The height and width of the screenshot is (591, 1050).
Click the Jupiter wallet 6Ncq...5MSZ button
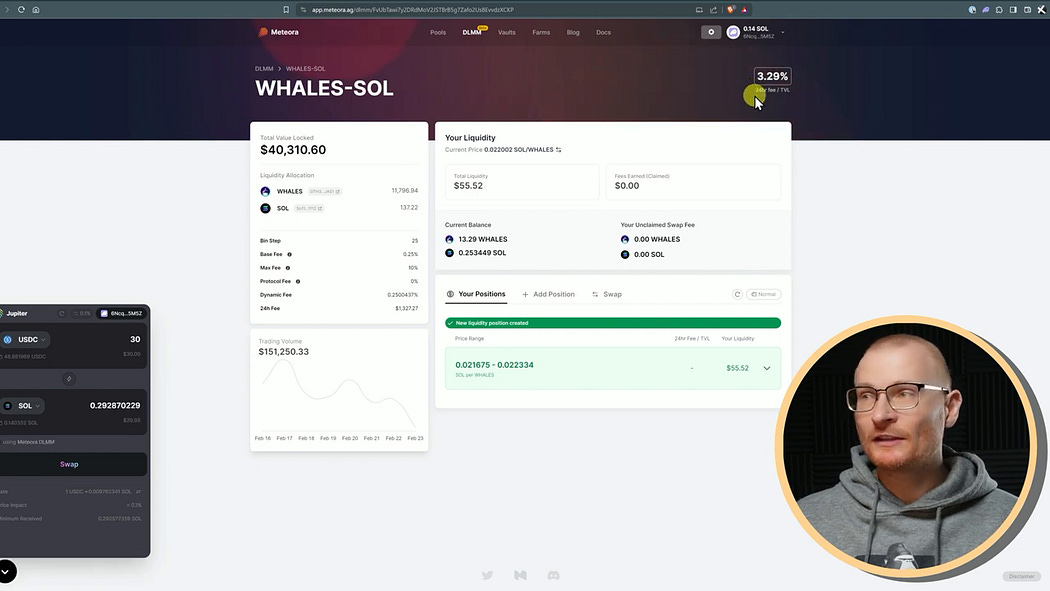121,313
